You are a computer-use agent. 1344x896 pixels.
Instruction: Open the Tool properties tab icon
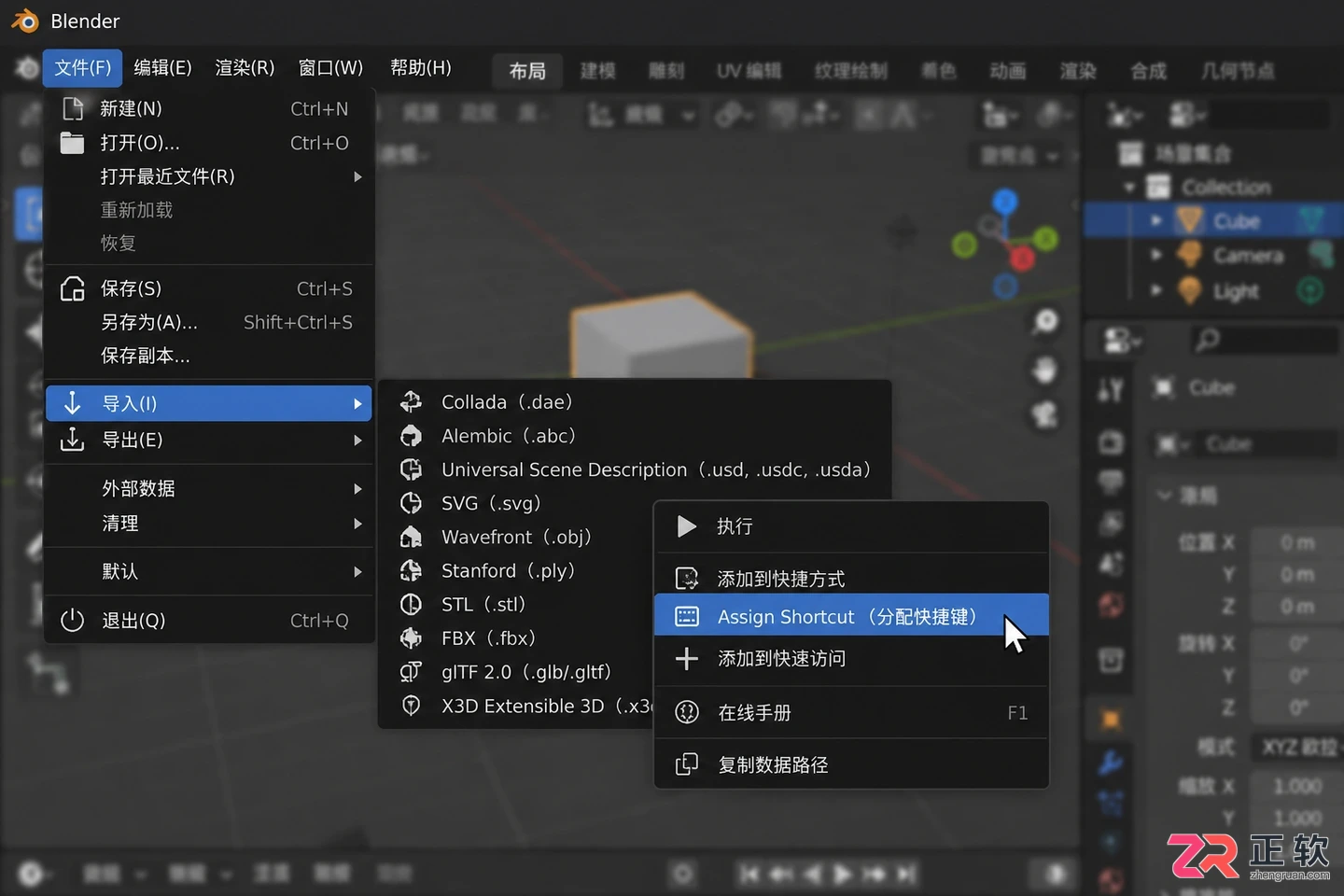1111,390
